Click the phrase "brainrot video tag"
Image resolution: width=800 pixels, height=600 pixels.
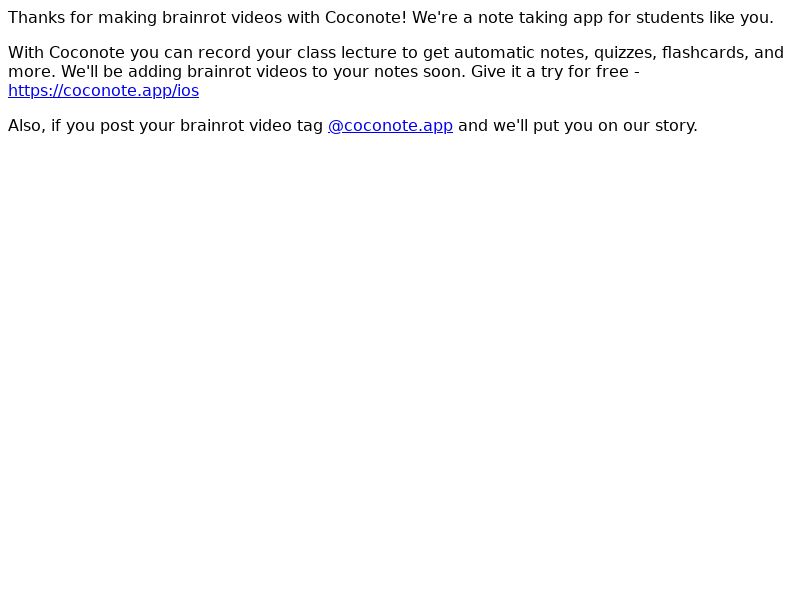251,126
